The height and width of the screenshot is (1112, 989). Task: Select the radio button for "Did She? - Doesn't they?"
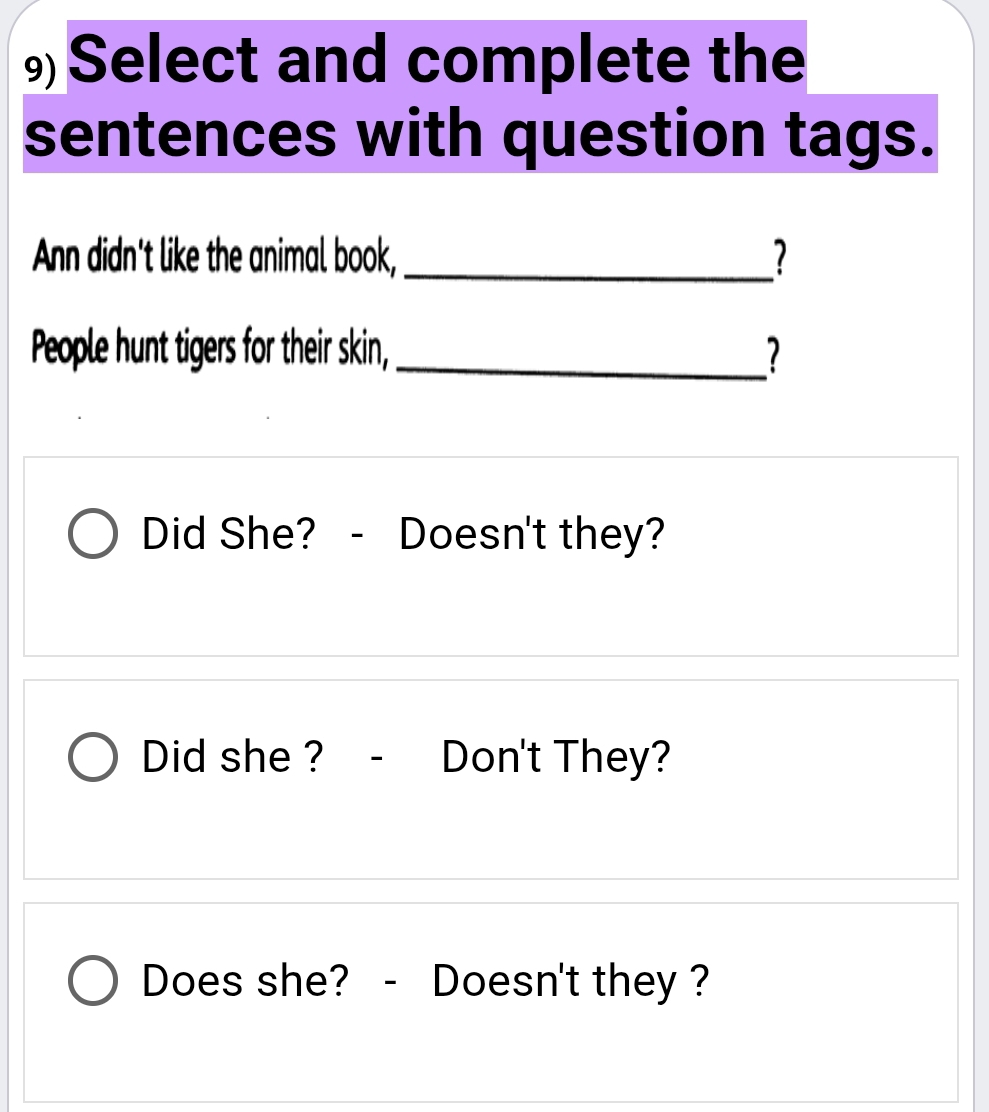(x=91, y=535)
